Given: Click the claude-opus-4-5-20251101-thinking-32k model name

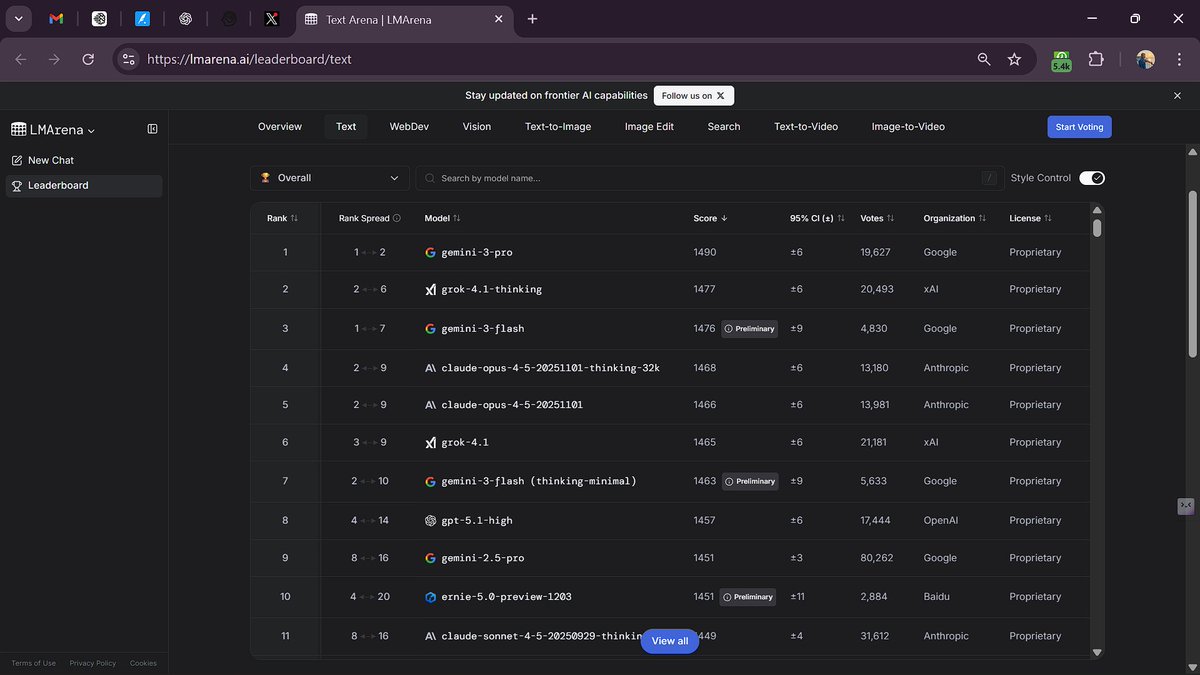Looking at the screenshot, I should 551,368.
